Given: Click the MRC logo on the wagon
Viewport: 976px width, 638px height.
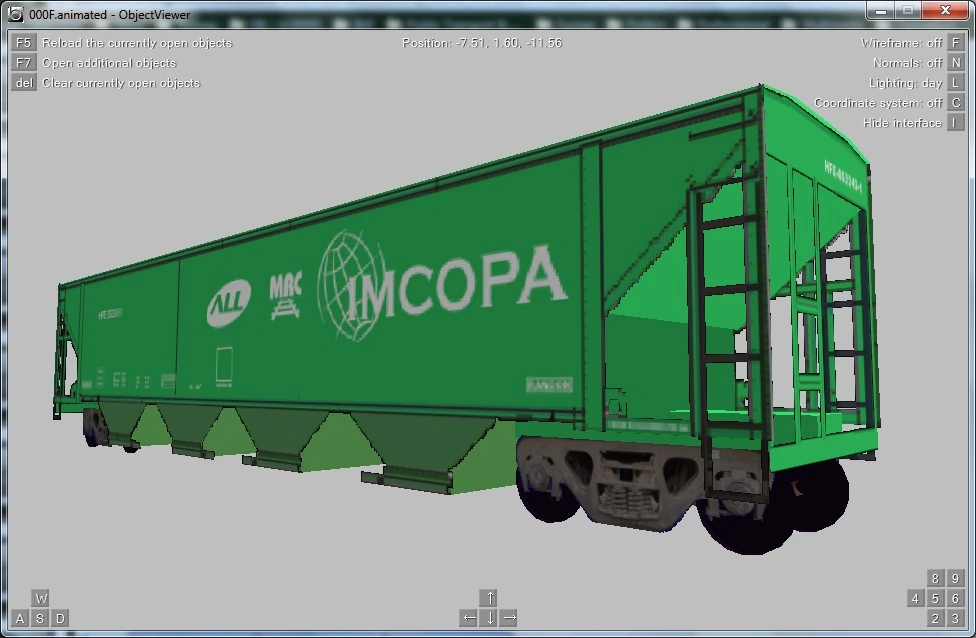Looking at the screenshot, I should click(x=285, y=295).
